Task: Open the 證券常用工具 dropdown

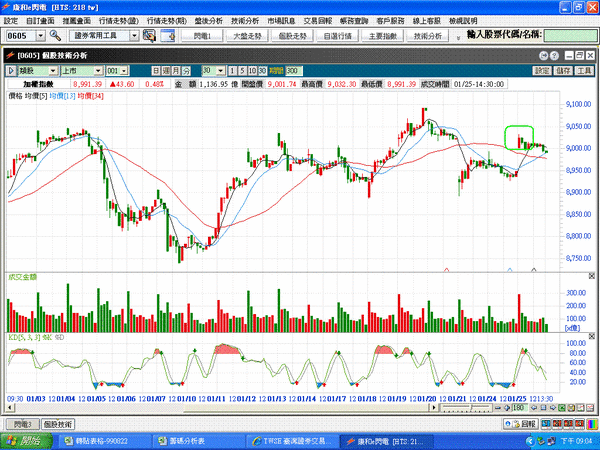Action: tap(134, 36)
